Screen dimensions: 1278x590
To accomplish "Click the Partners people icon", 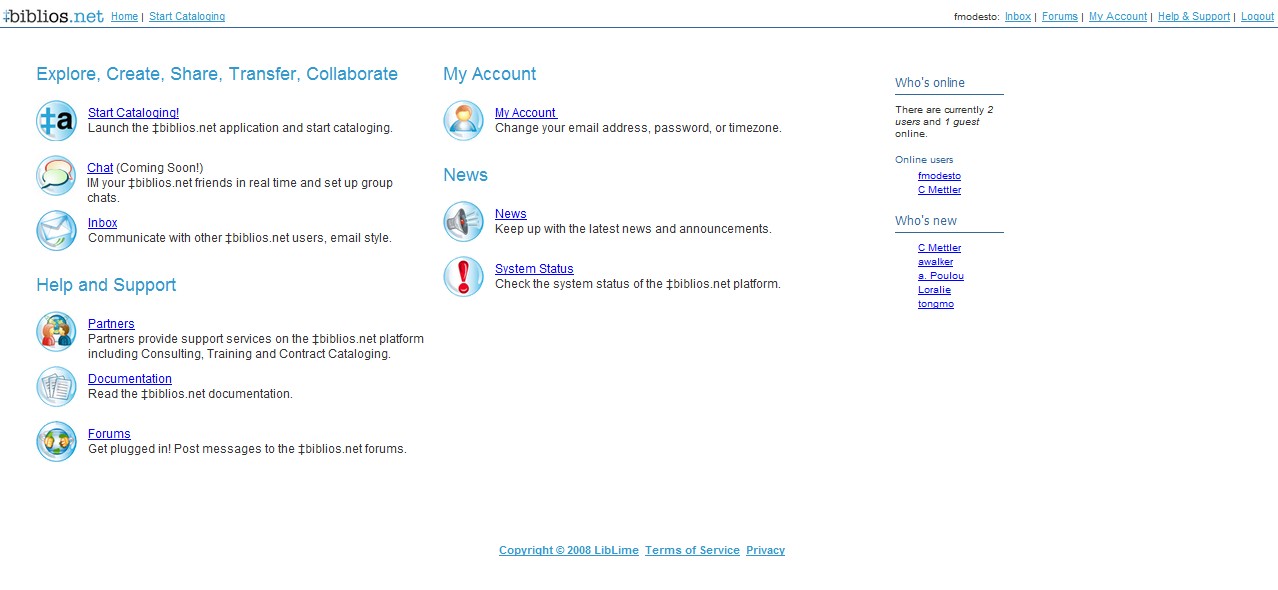I will point(56,332).
